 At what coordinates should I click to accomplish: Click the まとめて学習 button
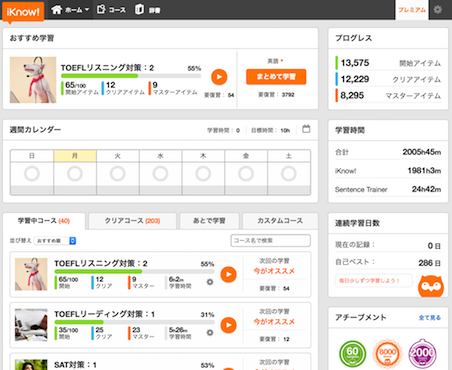pos(276,77)
